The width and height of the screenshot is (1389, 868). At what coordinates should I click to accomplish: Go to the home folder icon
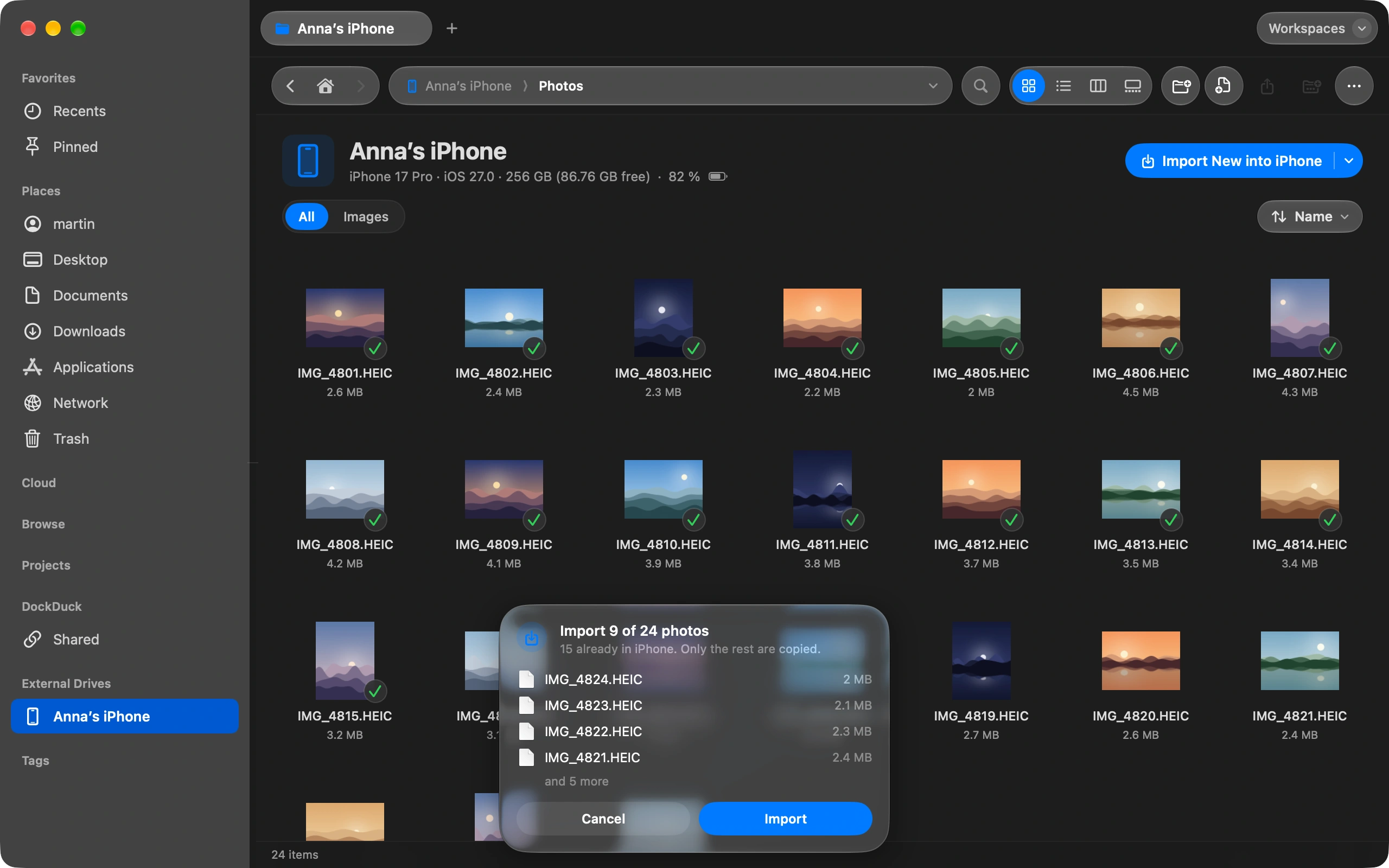click(326, 86)
